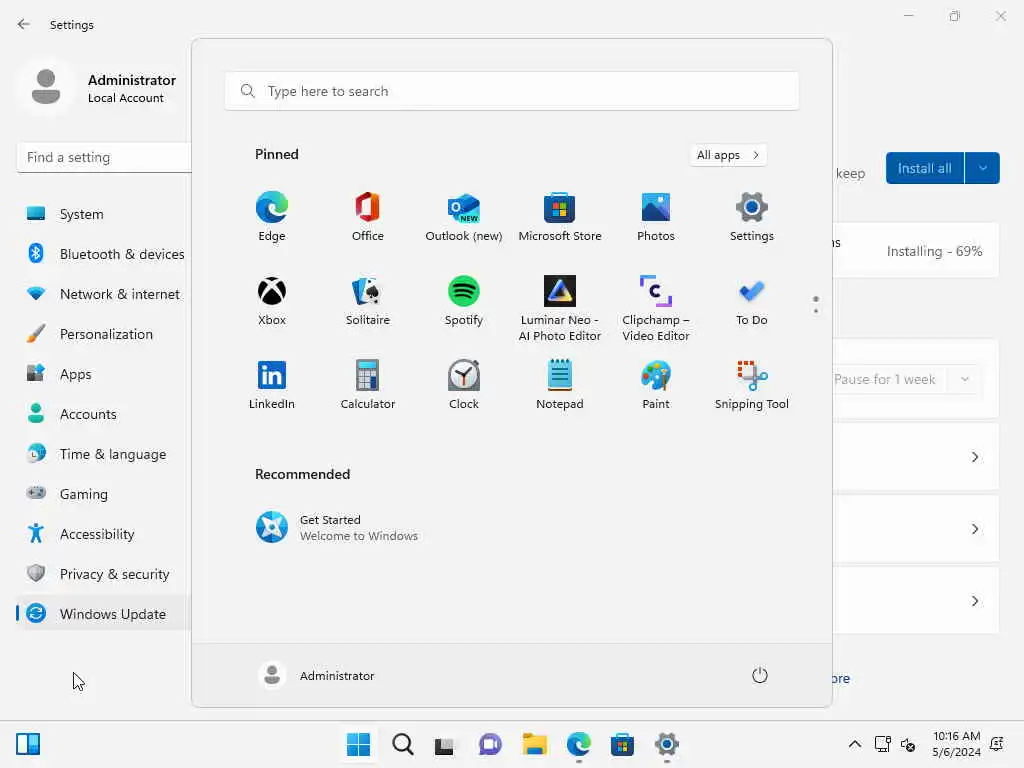Select System in Settings sidebar
1024x768 pixels.
click(104, 214)
